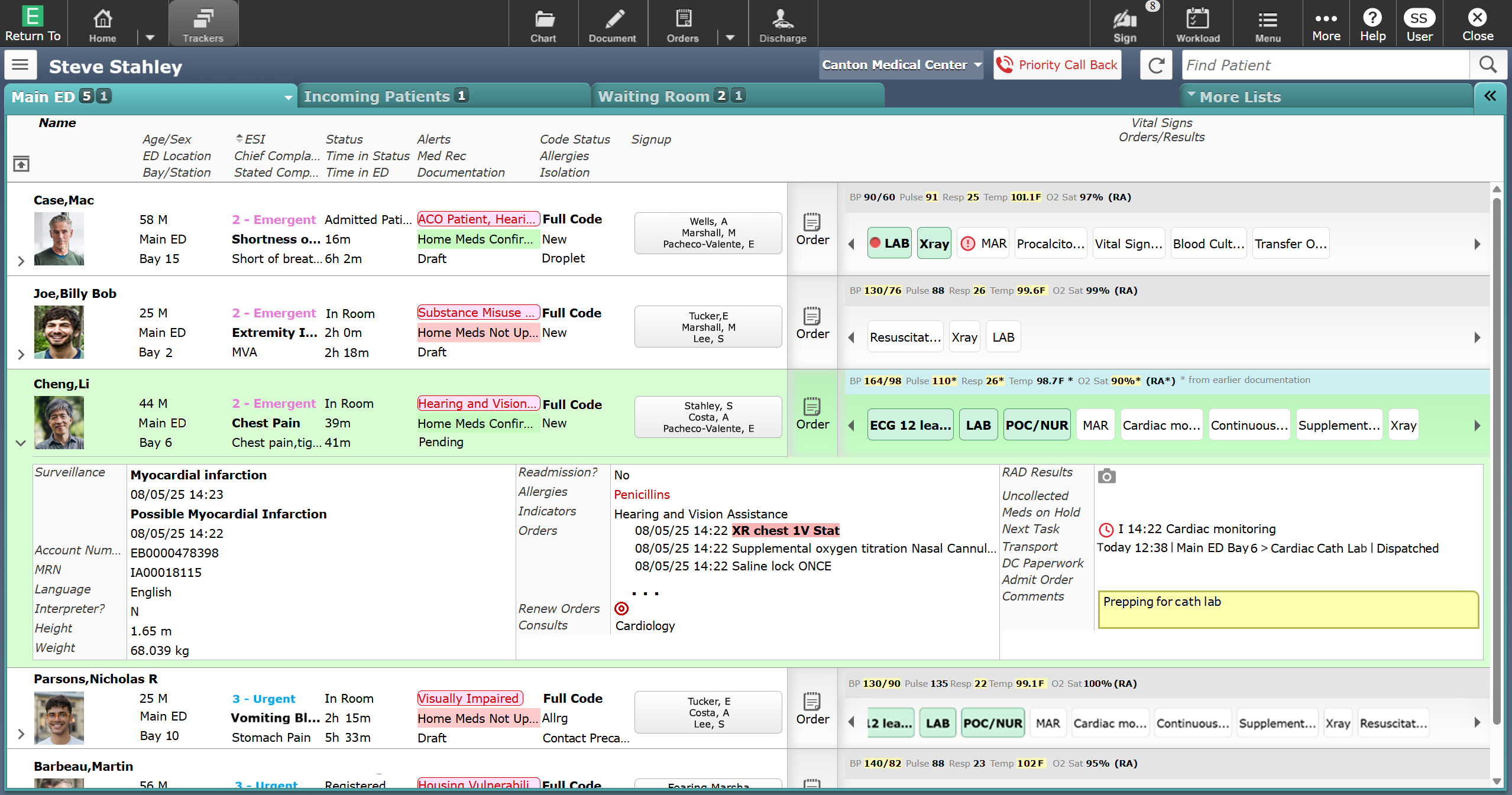Open the Document tool
This screenshot has height=795, width=1512.
tap(612, 24)
